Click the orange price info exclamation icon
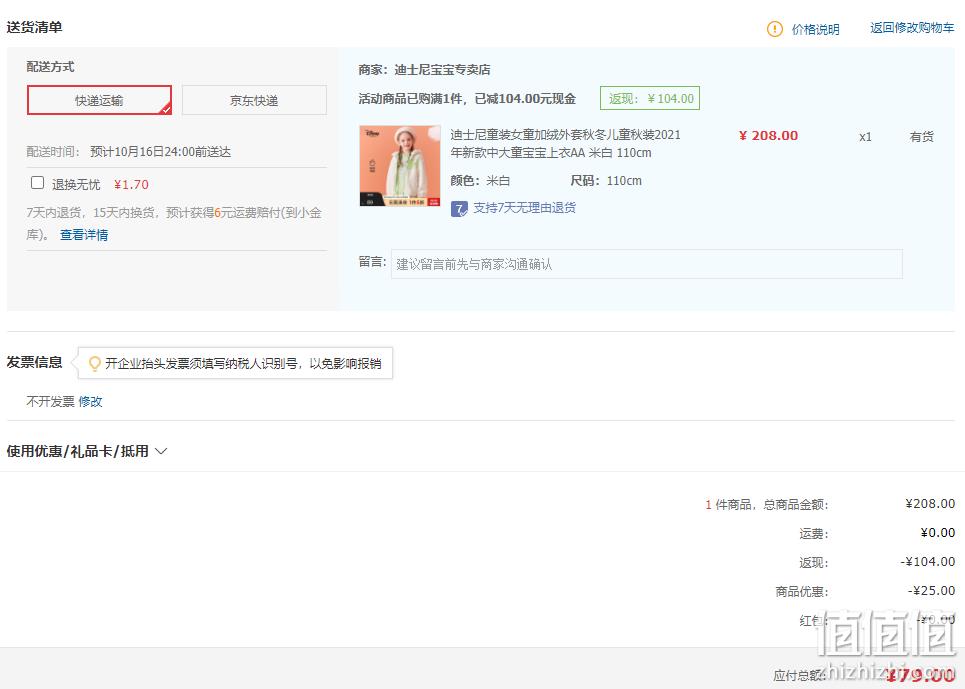This screenshot has height=689, width=965. coord(774,29)
